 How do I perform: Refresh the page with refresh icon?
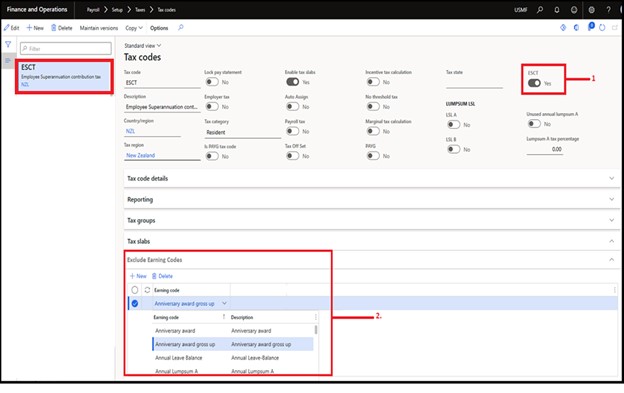tap(602, 27)
